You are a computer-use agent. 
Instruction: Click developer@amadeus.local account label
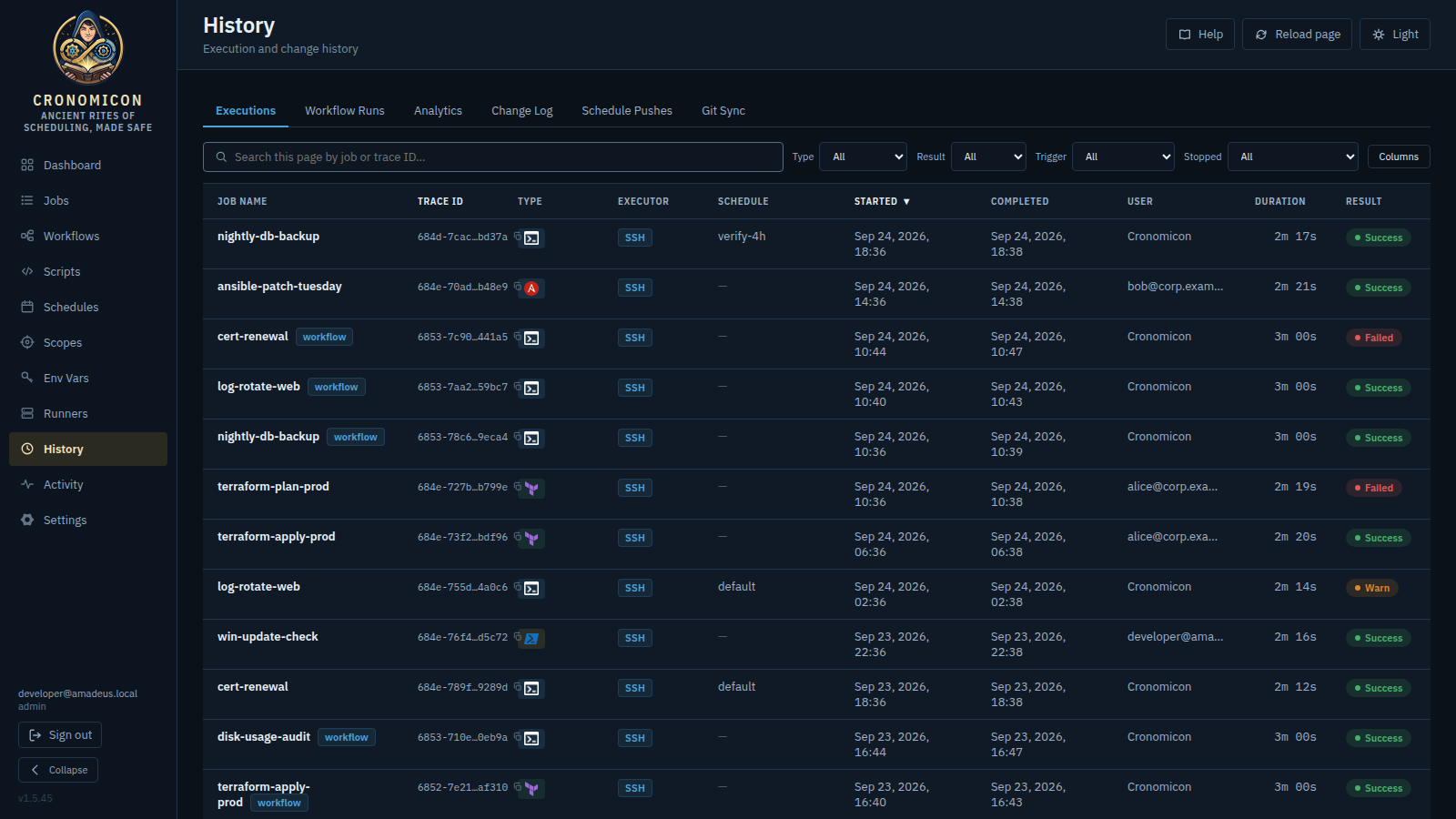click(77, 693)
